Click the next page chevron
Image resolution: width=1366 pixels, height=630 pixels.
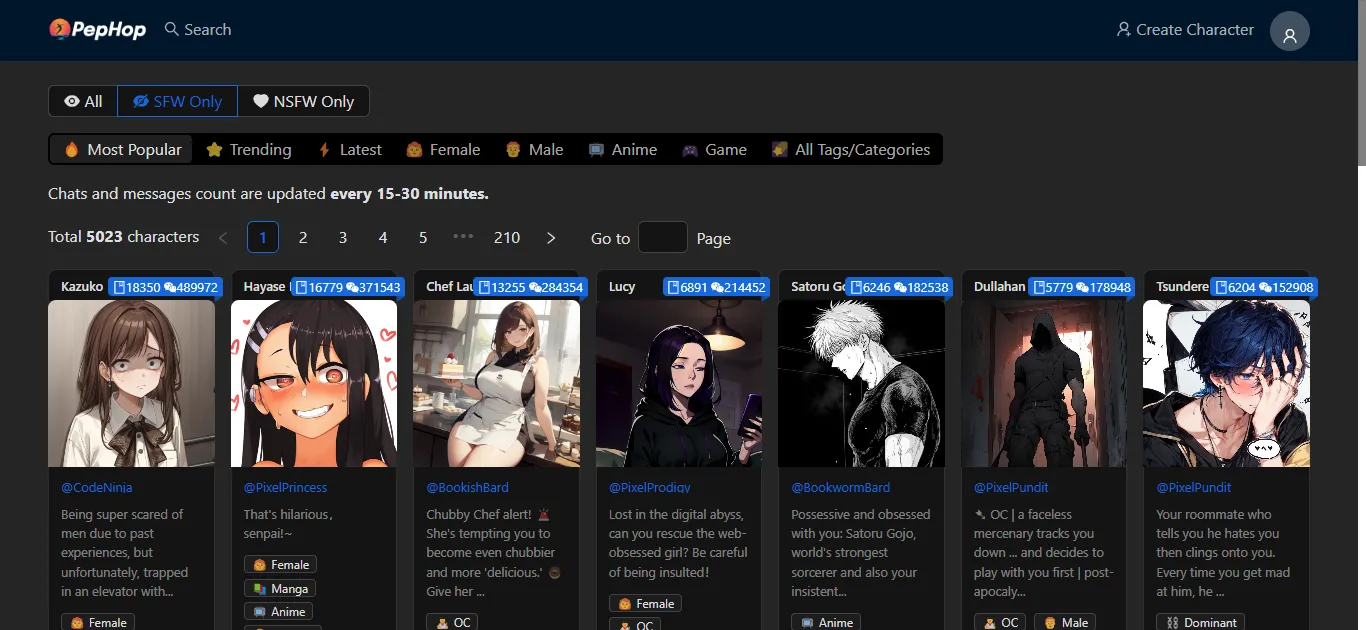coord(550,238)
